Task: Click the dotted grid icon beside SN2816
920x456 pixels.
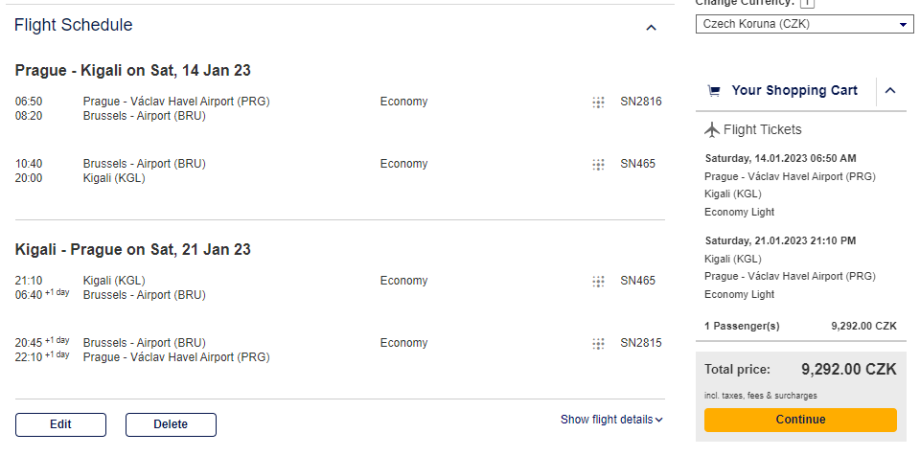Action: pyautogui.click(x=598, y=102)
